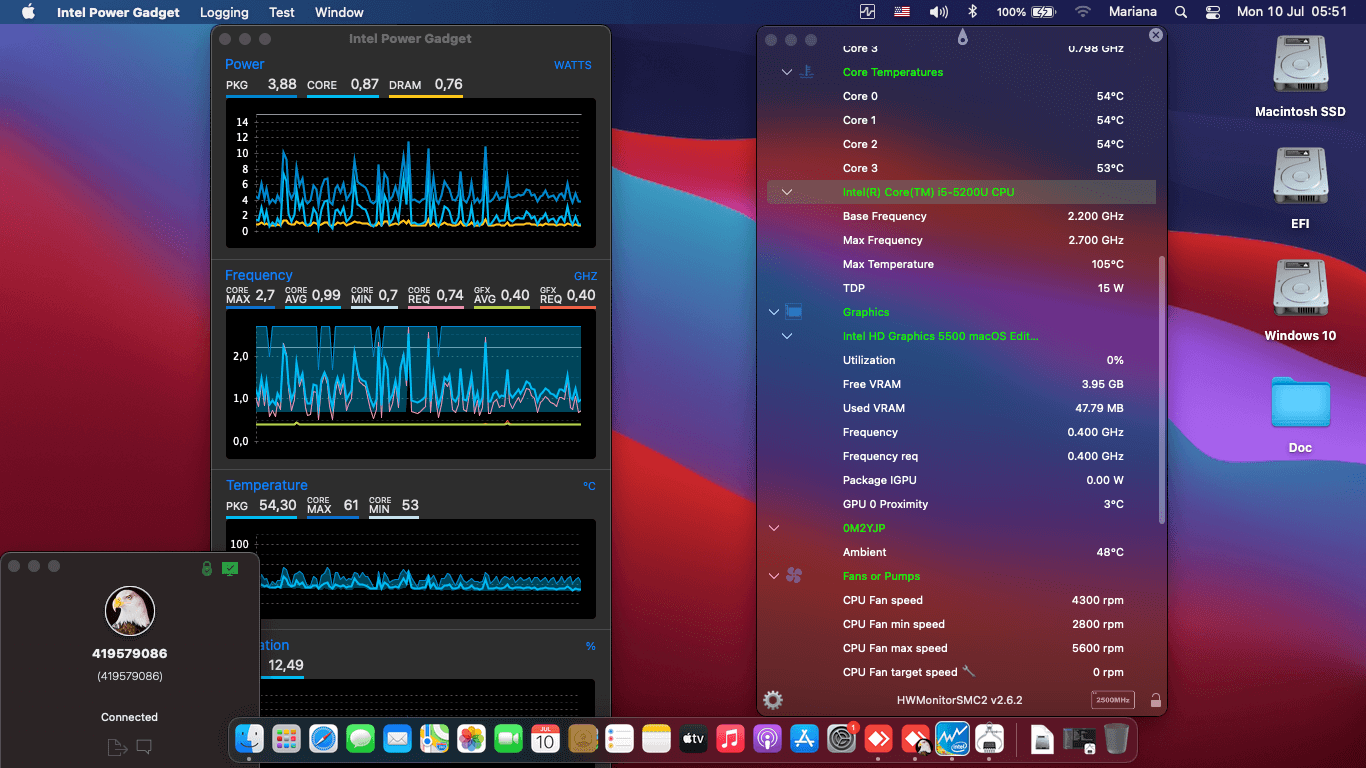The width and height of the screenshot is (1366, 768).
Task: Open the Test menu
Action: tap(282, 12)
